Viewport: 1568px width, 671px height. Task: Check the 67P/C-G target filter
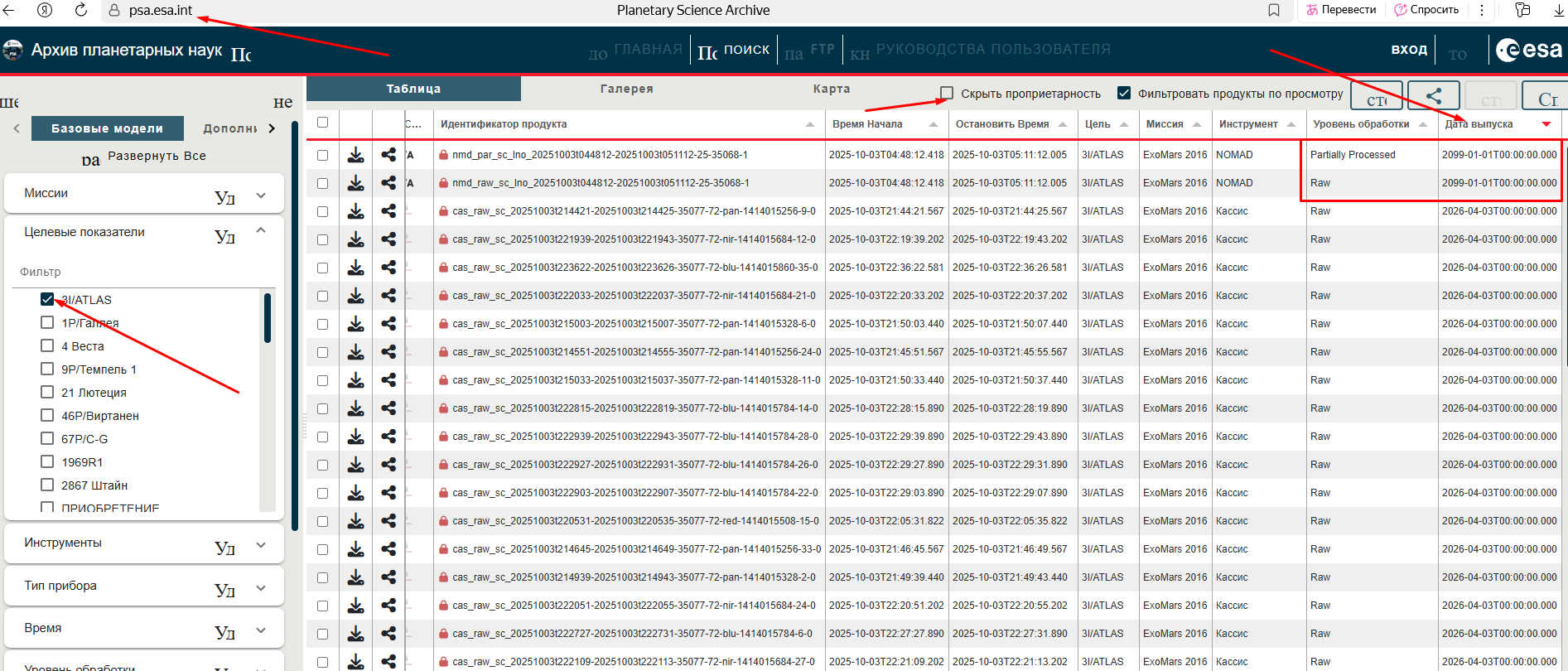click(x=47, y=438)
